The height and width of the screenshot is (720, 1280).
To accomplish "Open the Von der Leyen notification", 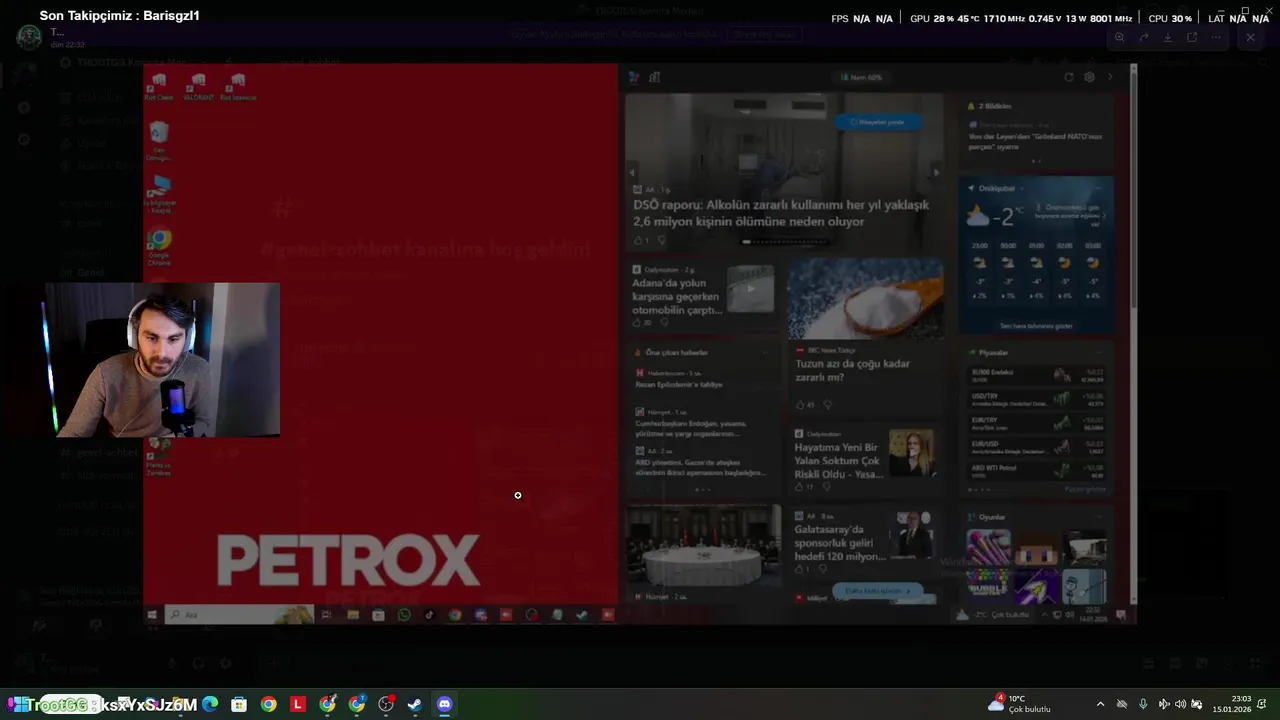I will pos(1035,141).
